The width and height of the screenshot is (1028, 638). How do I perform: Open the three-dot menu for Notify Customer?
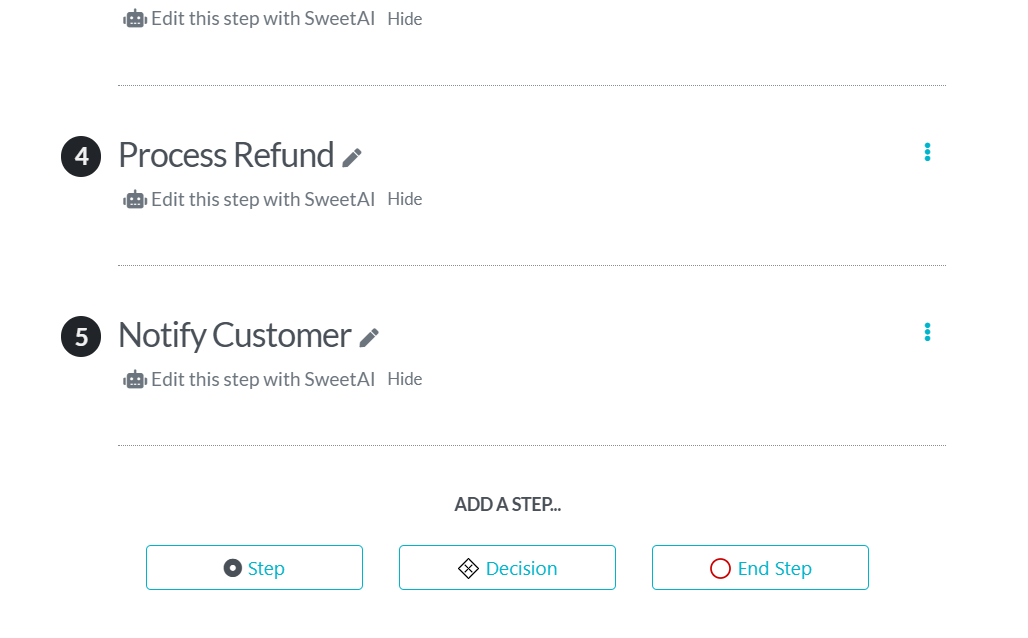pyautogui.click(x=927, y=332)
